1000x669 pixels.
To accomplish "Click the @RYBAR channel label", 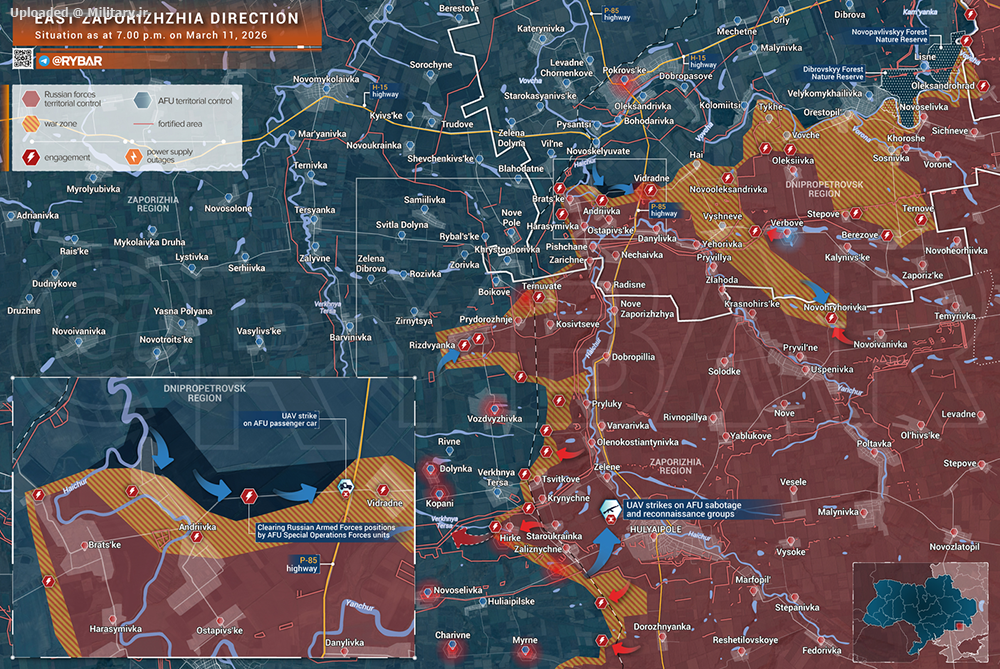I will pos(76,61).
